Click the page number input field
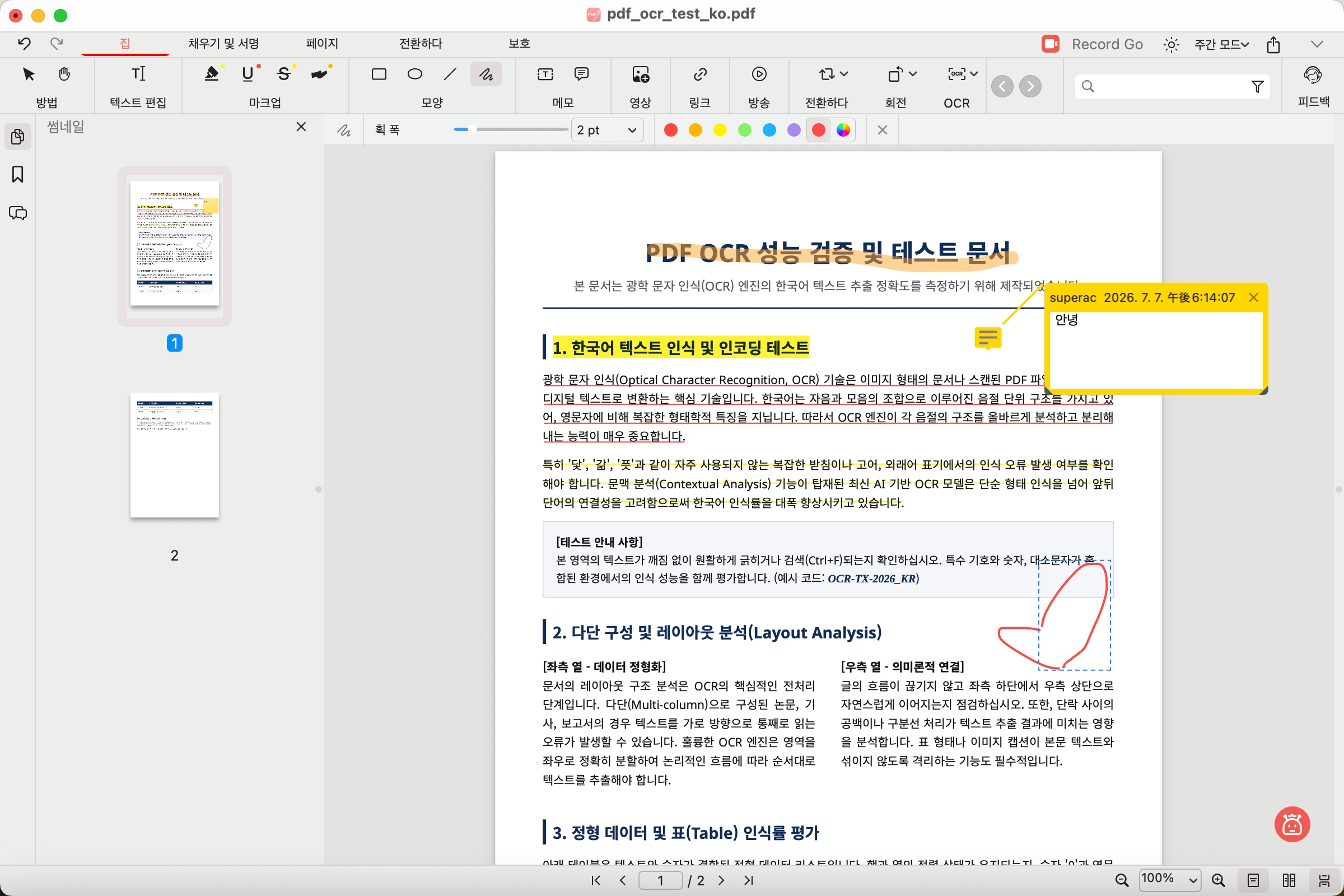Screen dimensions: 1344x896 coord(661,880)
